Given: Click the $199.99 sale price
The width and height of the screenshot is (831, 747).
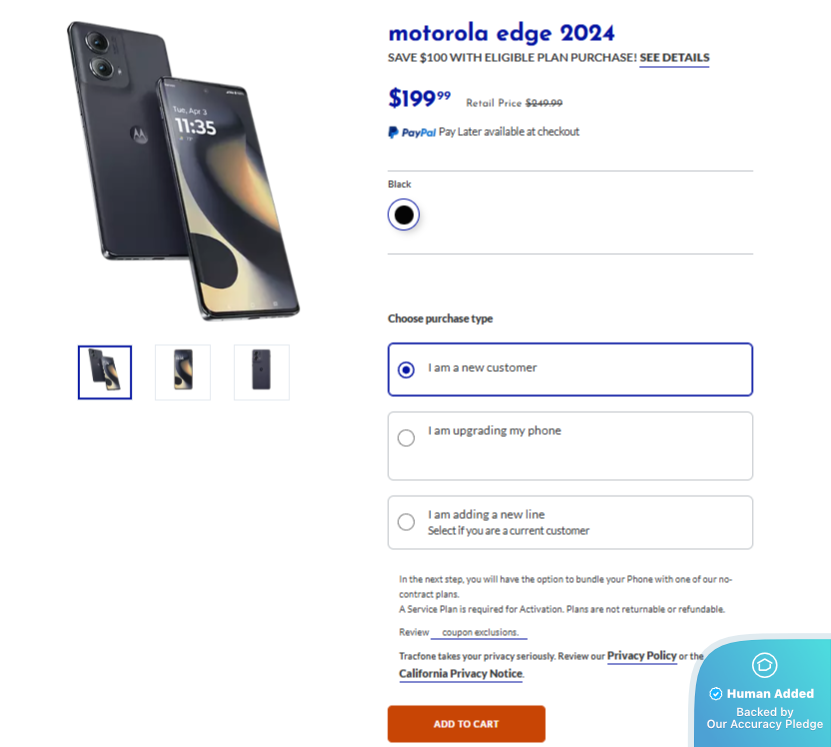Looking at the screenshot, I should tap(419, 98).
